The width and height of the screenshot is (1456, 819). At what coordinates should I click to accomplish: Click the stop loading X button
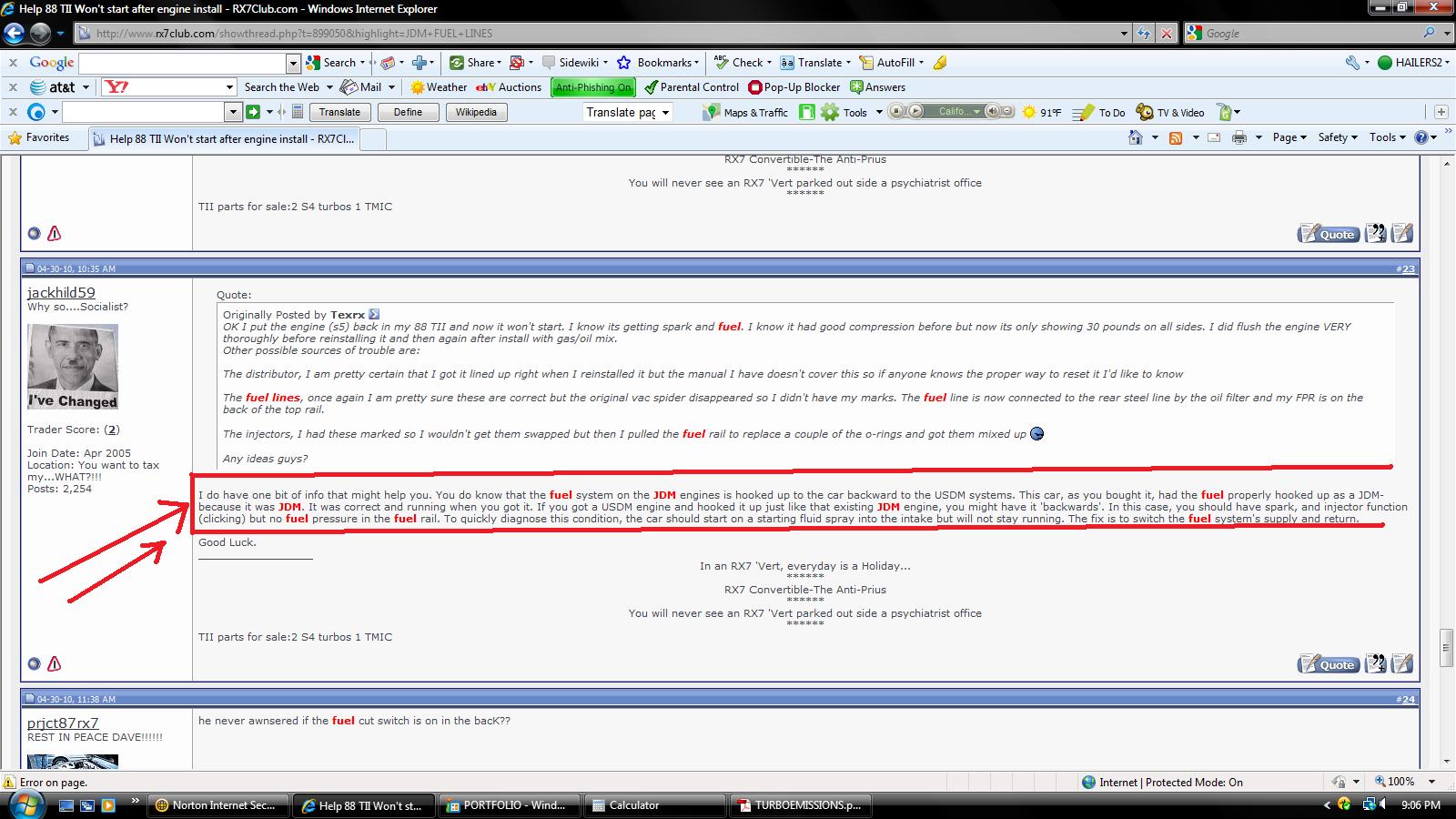pos(1166,34)
